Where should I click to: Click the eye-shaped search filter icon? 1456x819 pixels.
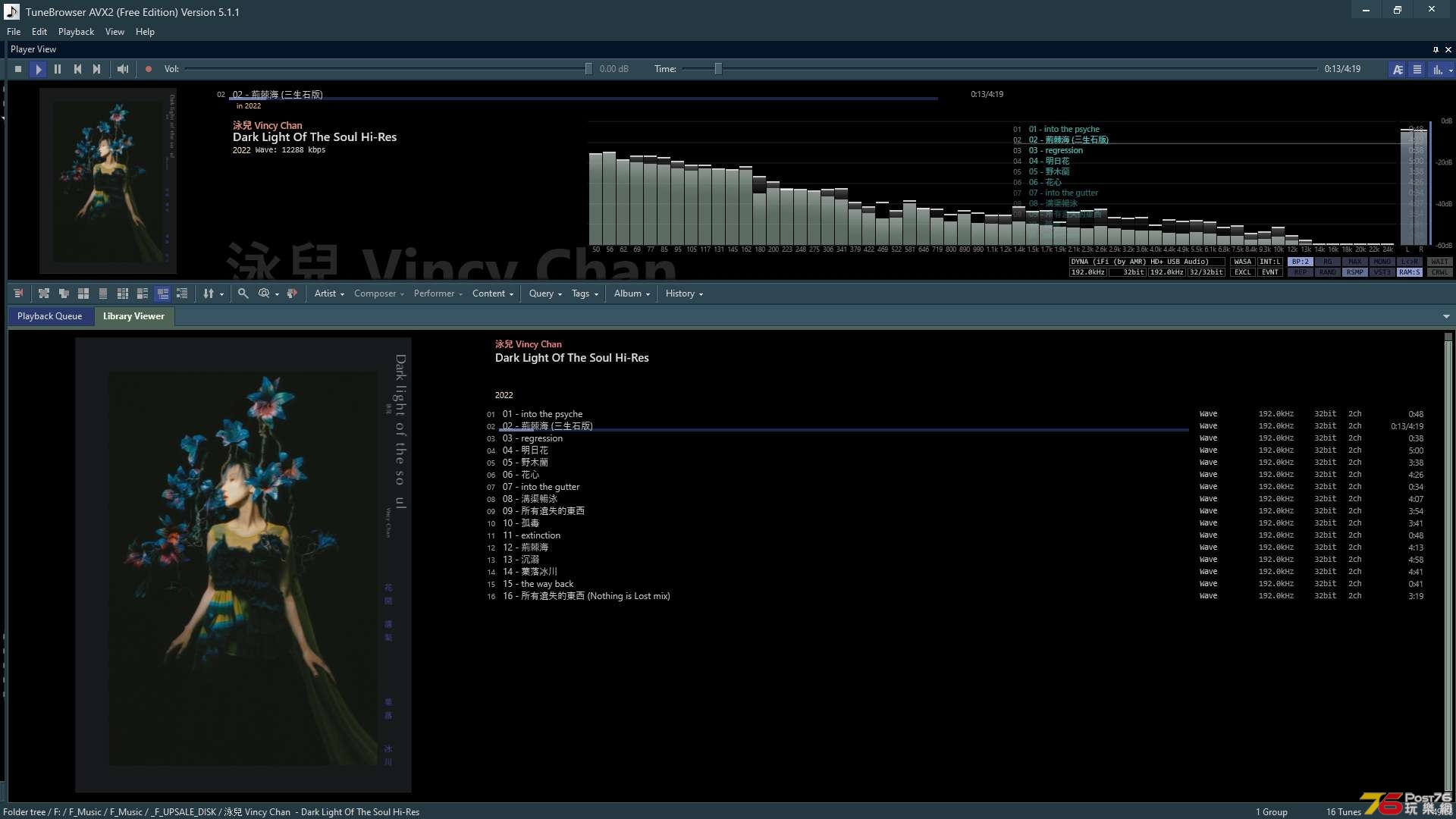click(x=264, y=293)
